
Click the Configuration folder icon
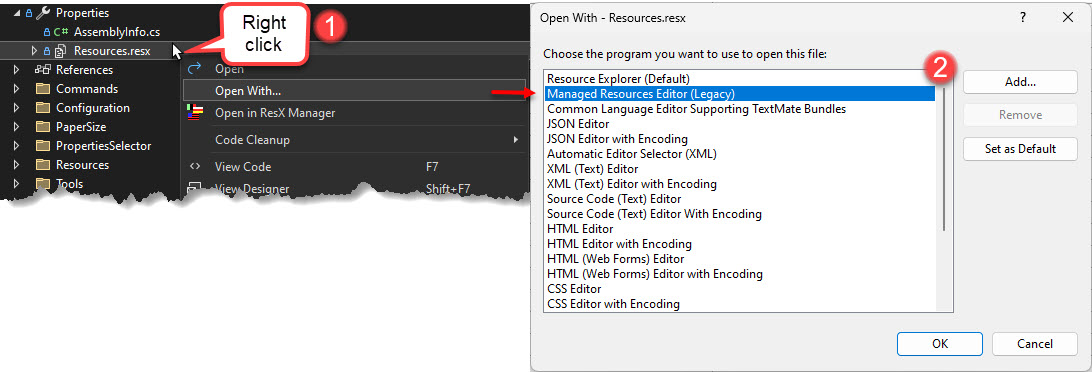click(43, 108)
